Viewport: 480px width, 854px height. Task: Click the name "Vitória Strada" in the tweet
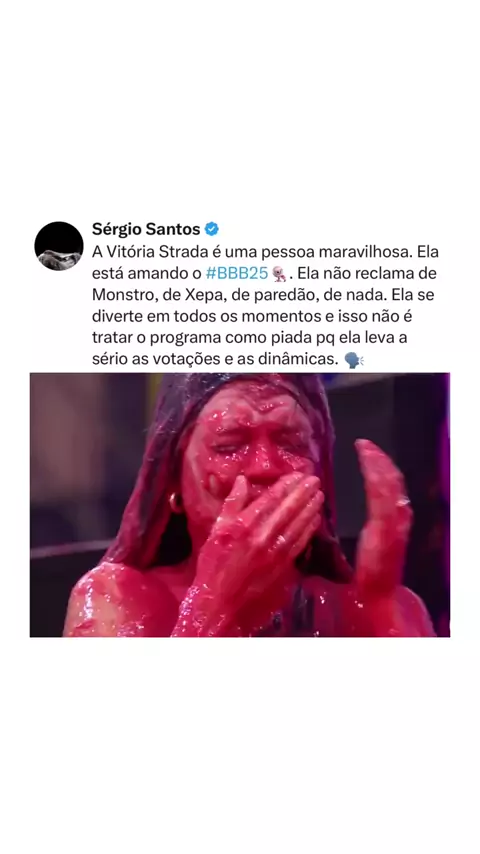coord(157,252)
